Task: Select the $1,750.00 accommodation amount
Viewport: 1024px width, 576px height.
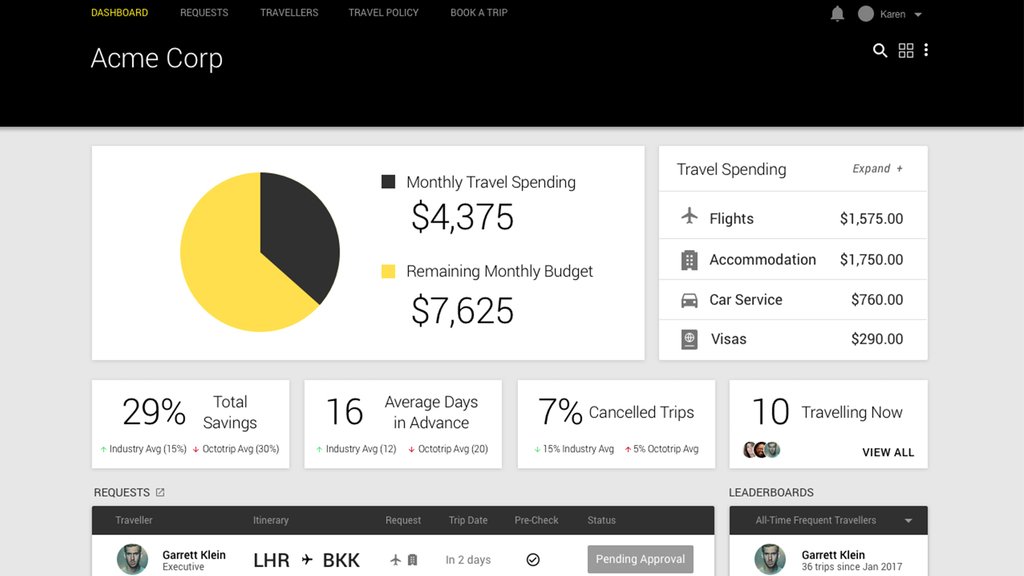Action: tap(871, 259)
